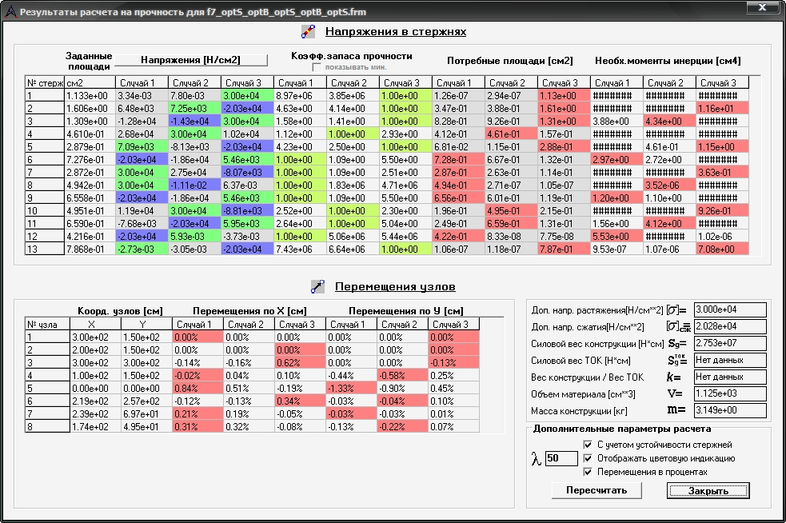Image resolution: width=786 pixels, height=523 pixels.
Task: Select rod row number 13 header
Action: pos(45,249)
